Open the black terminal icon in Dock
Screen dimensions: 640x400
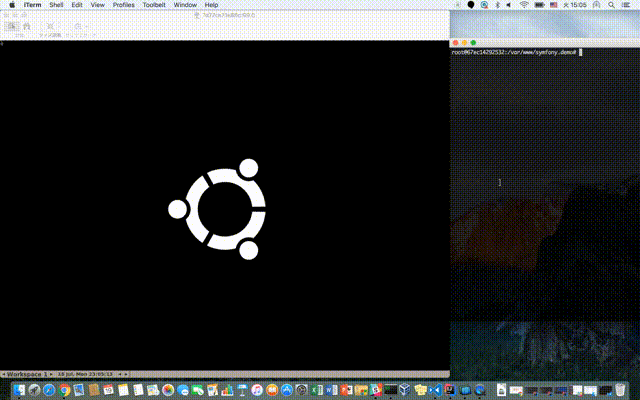[x=391, y=389]
